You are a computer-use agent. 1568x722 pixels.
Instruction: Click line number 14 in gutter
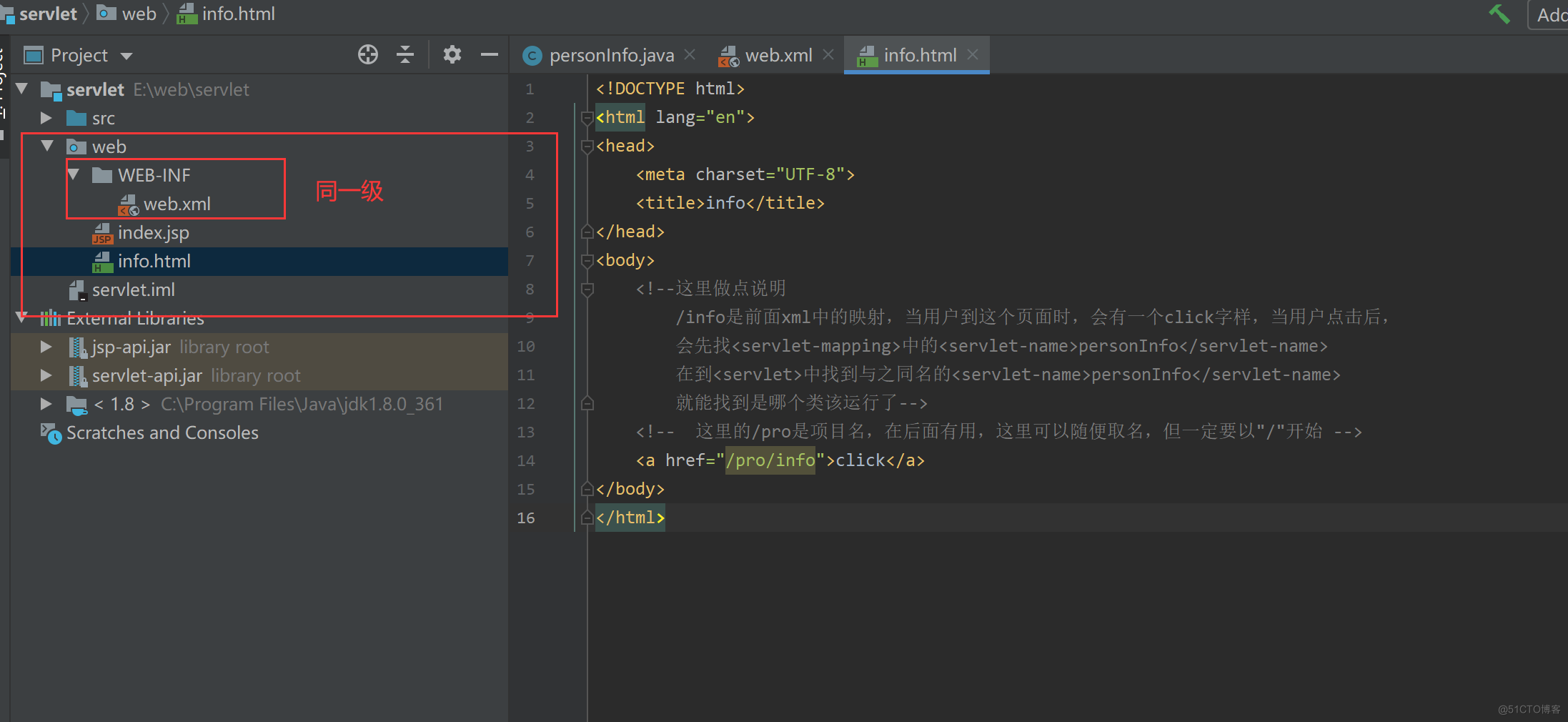526,460
